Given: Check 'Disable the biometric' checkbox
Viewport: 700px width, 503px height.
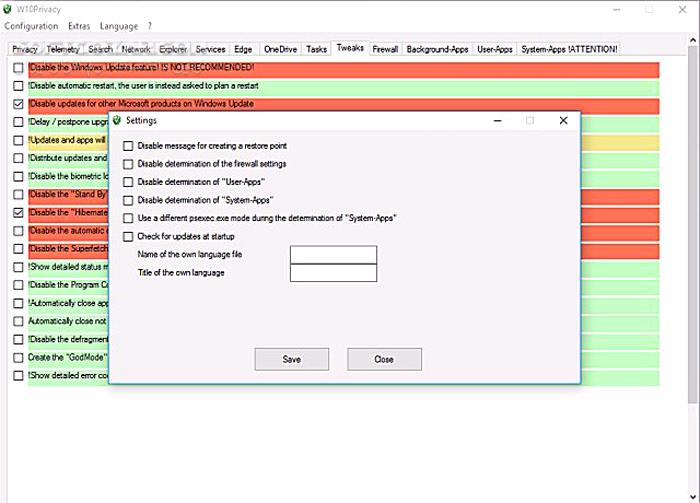Looking at the screenshot, I should click(x=18, y=176).
